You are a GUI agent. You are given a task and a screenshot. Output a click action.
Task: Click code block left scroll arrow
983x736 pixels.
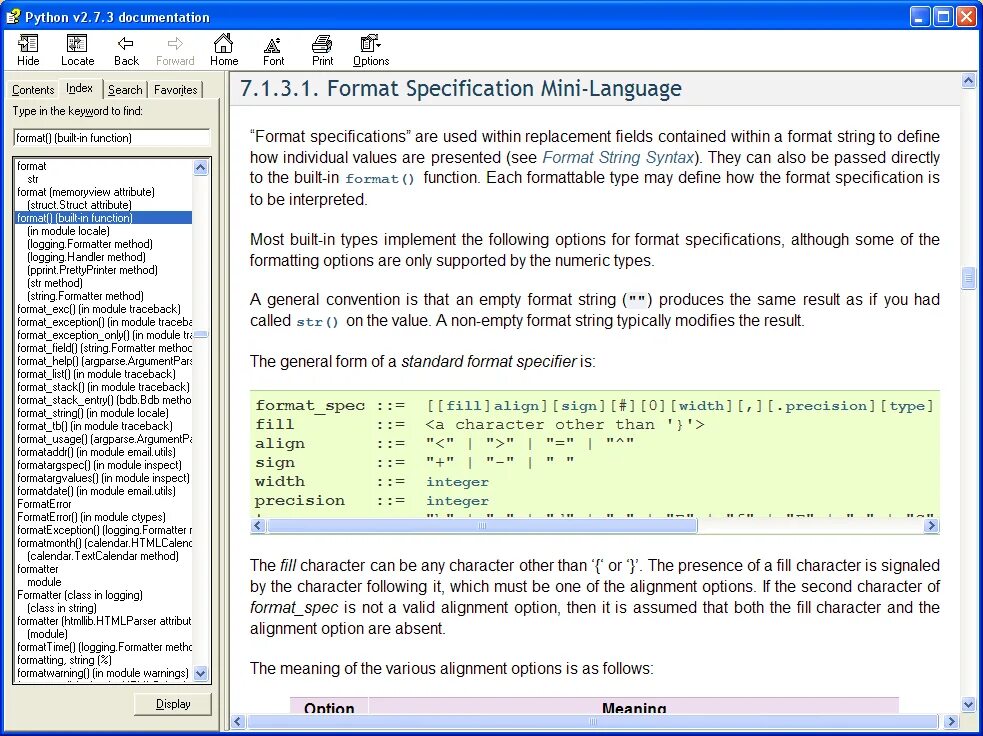pyautogui.click(x=257, y=525)
